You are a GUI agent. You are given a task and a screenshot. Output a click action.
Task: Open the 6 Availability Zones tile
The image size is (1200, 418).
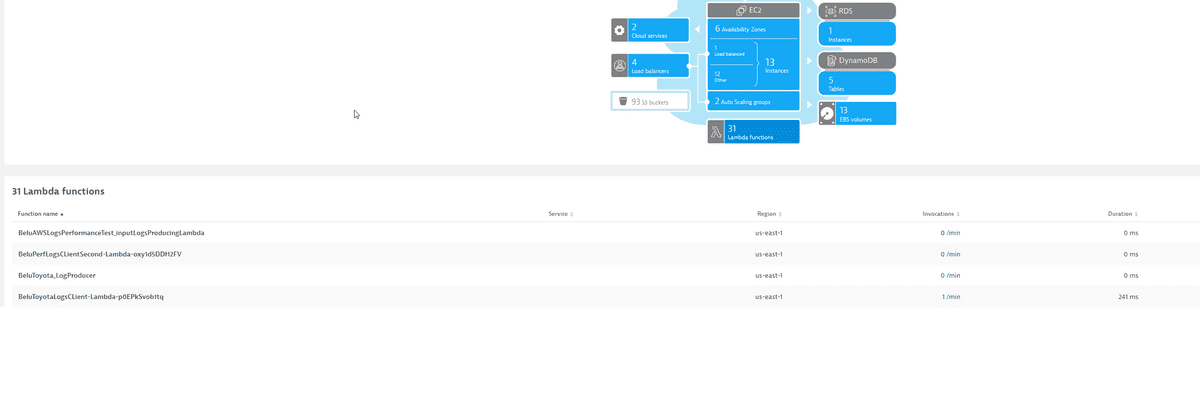[x=753, y=29]
